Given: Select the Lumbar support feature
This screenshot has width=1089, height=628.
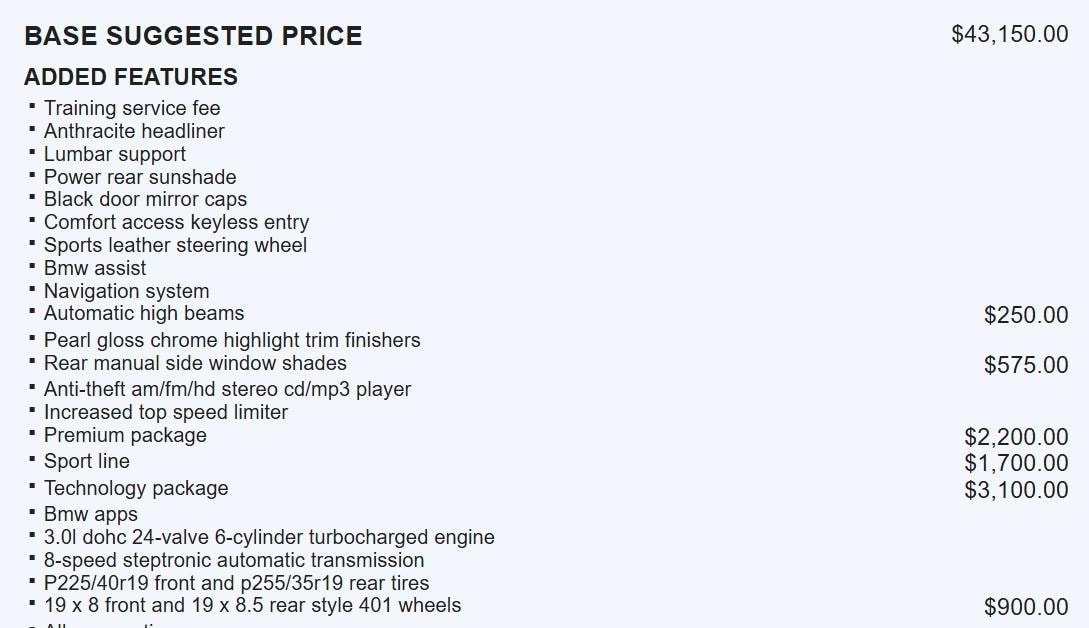Looking at the screenshot, I should [x=115, y=154].
